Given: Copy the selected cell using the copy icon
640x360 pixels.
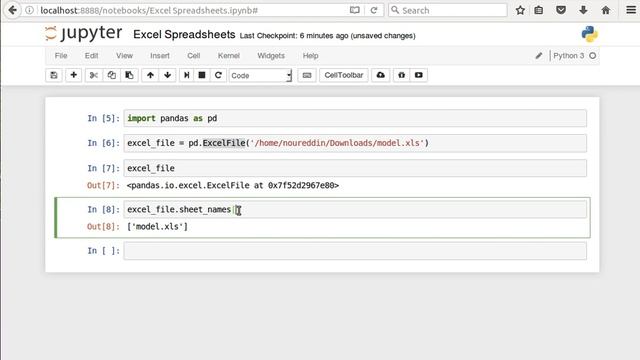Looking at the screenshot, I should pyautogui.click(x=111, y=75).
